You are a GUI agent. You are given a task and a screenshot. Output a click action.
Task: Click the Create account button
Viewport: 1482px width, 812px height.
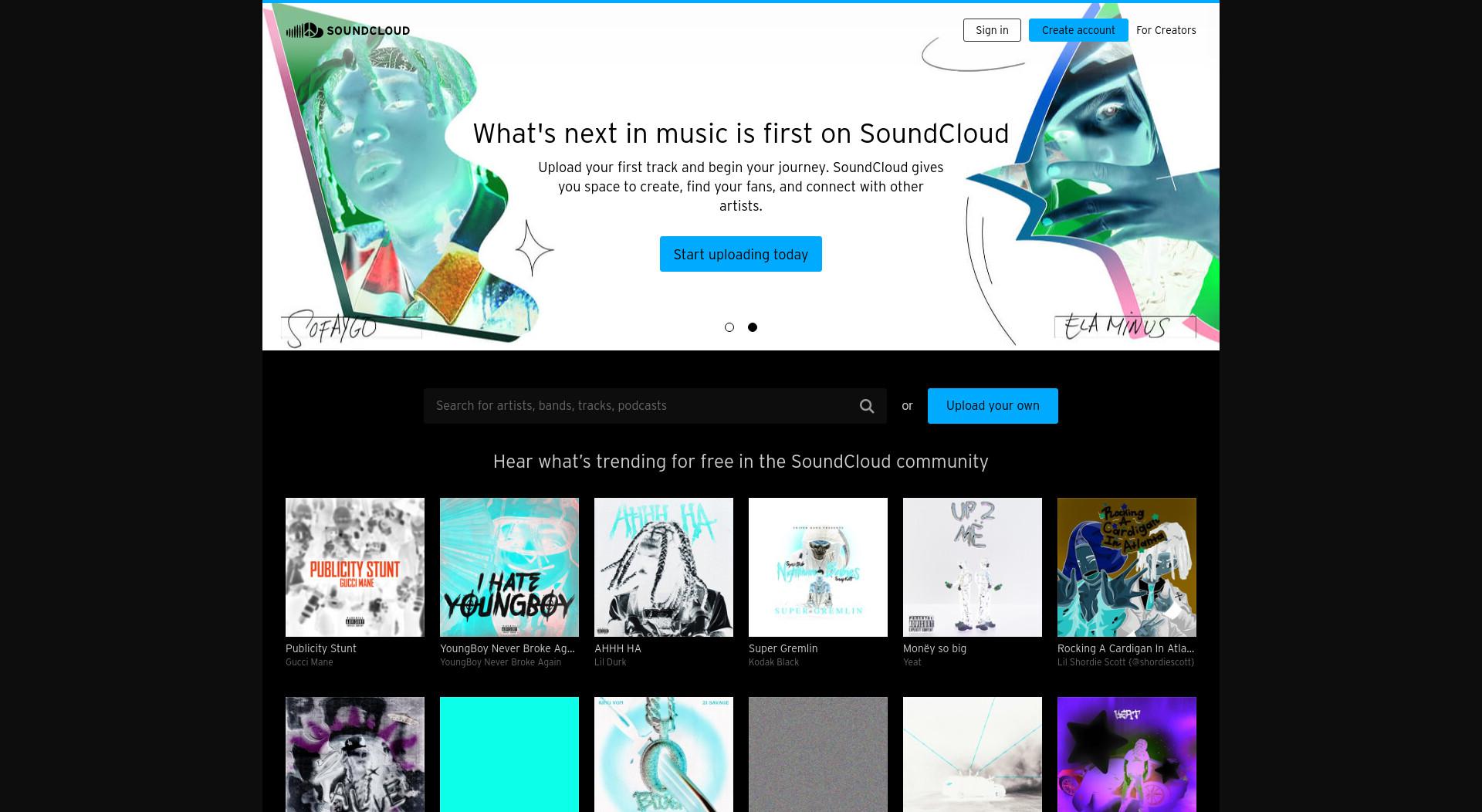(1078, 30)
